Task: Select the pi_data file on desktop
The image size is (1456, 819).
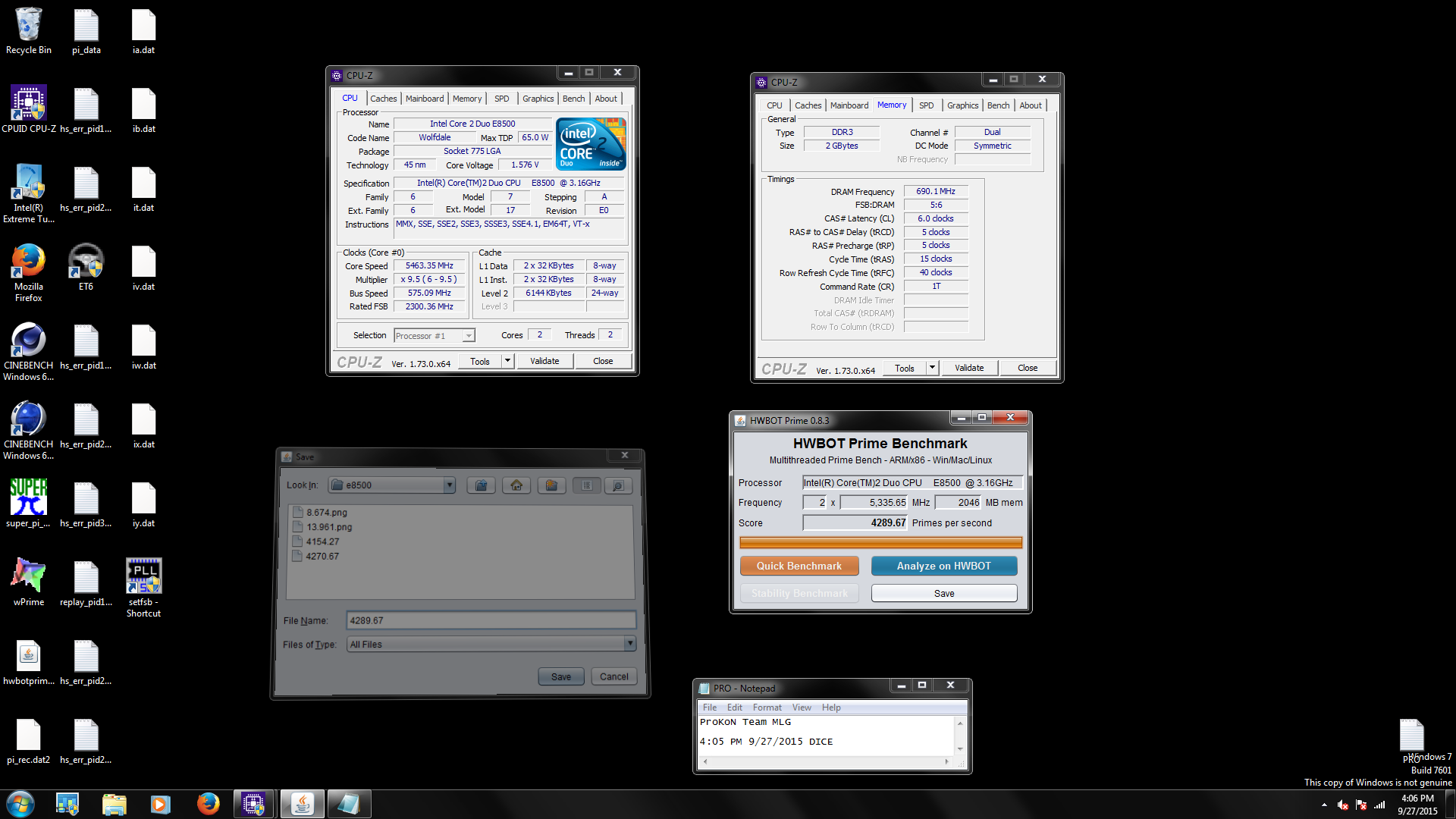Action: pyautogui.click(x=86, y=31)
